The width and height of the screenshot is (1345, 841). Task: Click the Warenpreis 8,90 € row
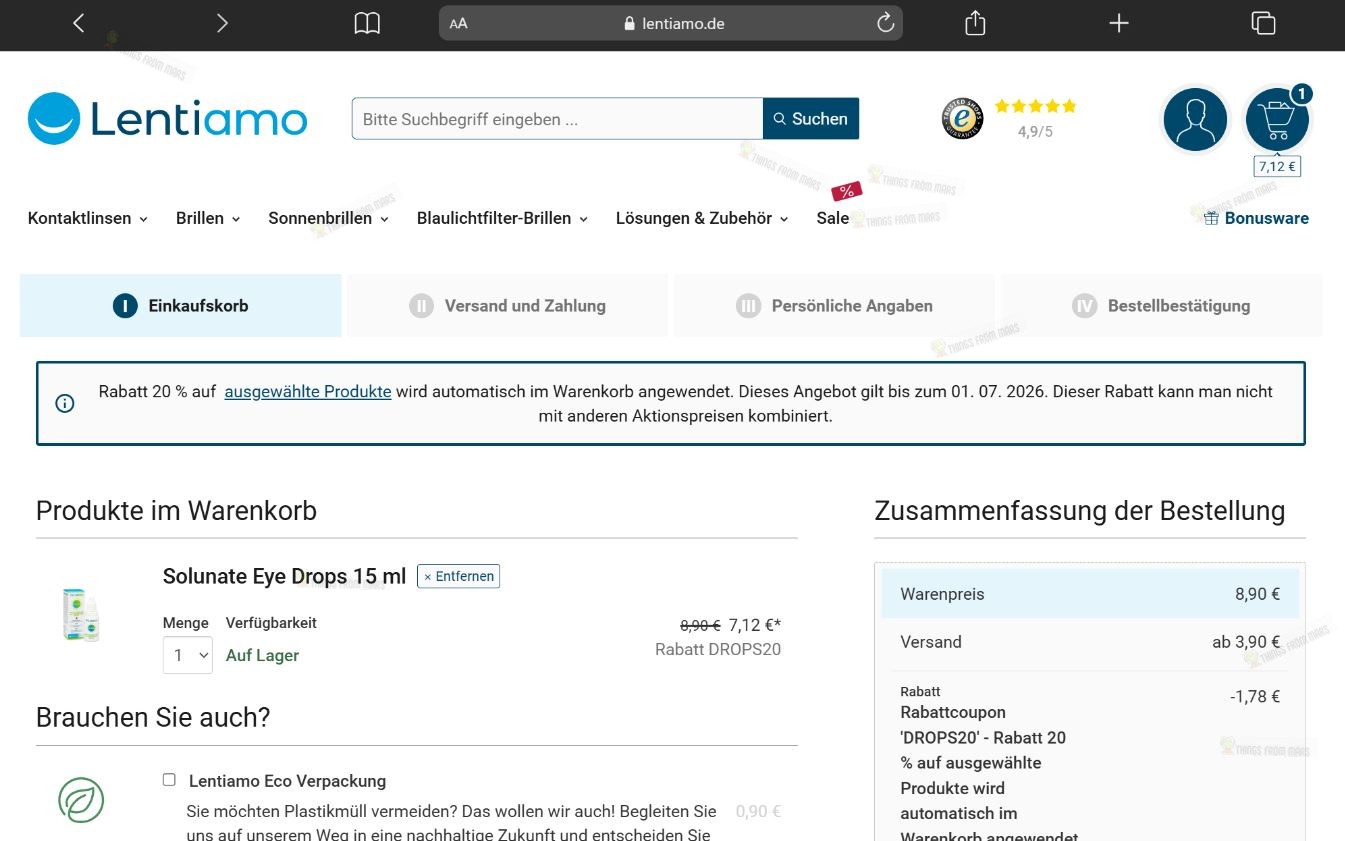click(x=1090, y=594)
